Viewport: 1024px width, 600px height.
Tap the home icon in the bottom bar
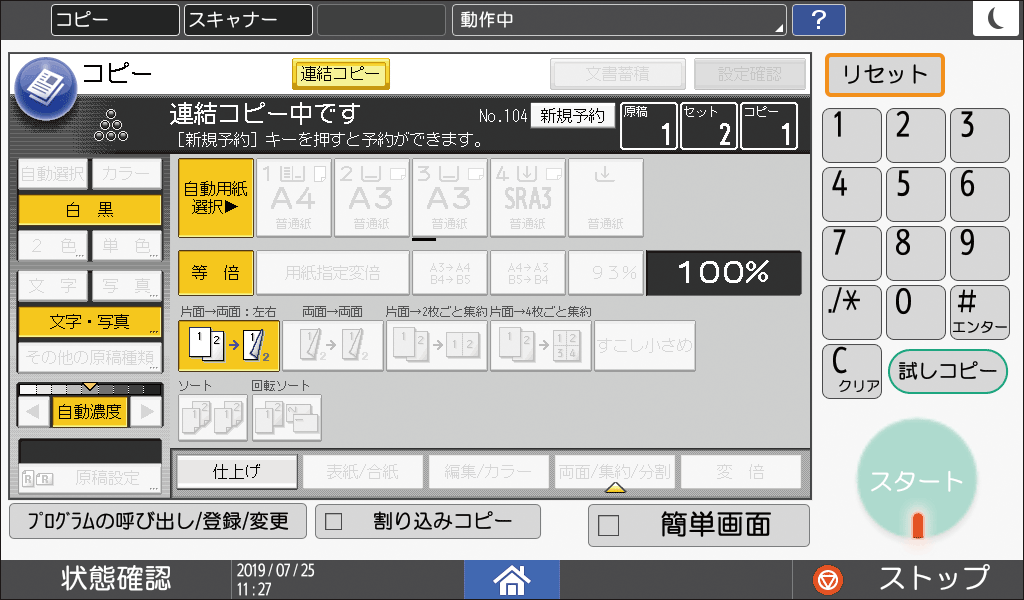(x=511, y=579)
